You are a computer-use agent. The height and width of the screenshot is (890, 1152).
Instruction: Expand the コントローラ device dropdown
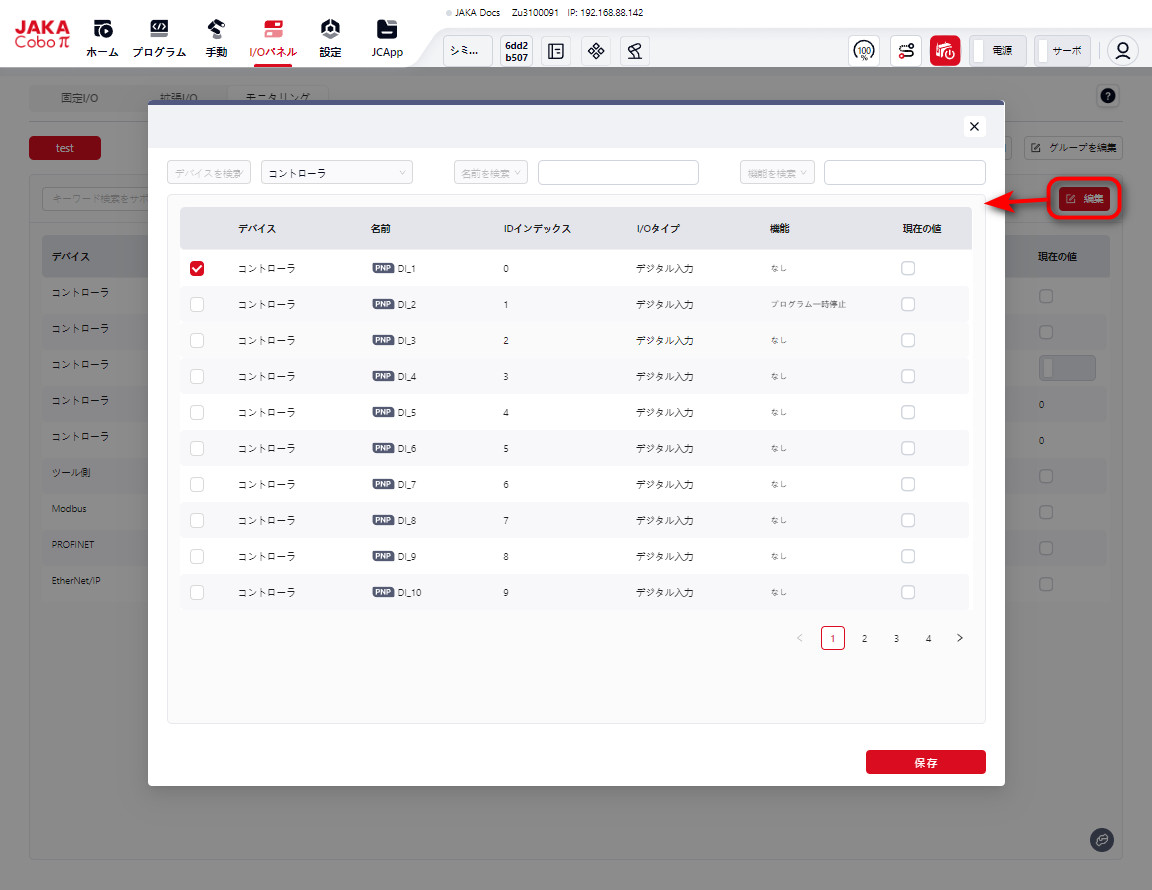[x=337, y=173]
